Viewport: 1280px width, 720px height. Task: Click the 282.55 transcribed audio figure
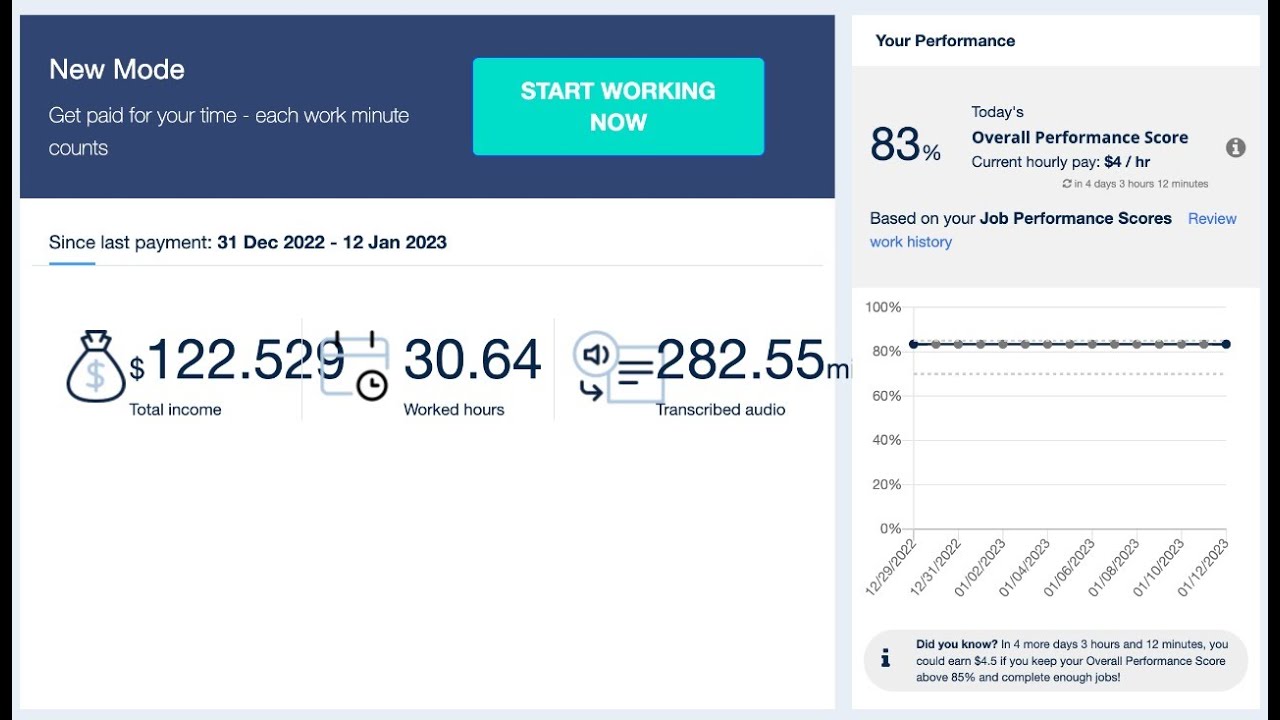click(x=740, y=360)
